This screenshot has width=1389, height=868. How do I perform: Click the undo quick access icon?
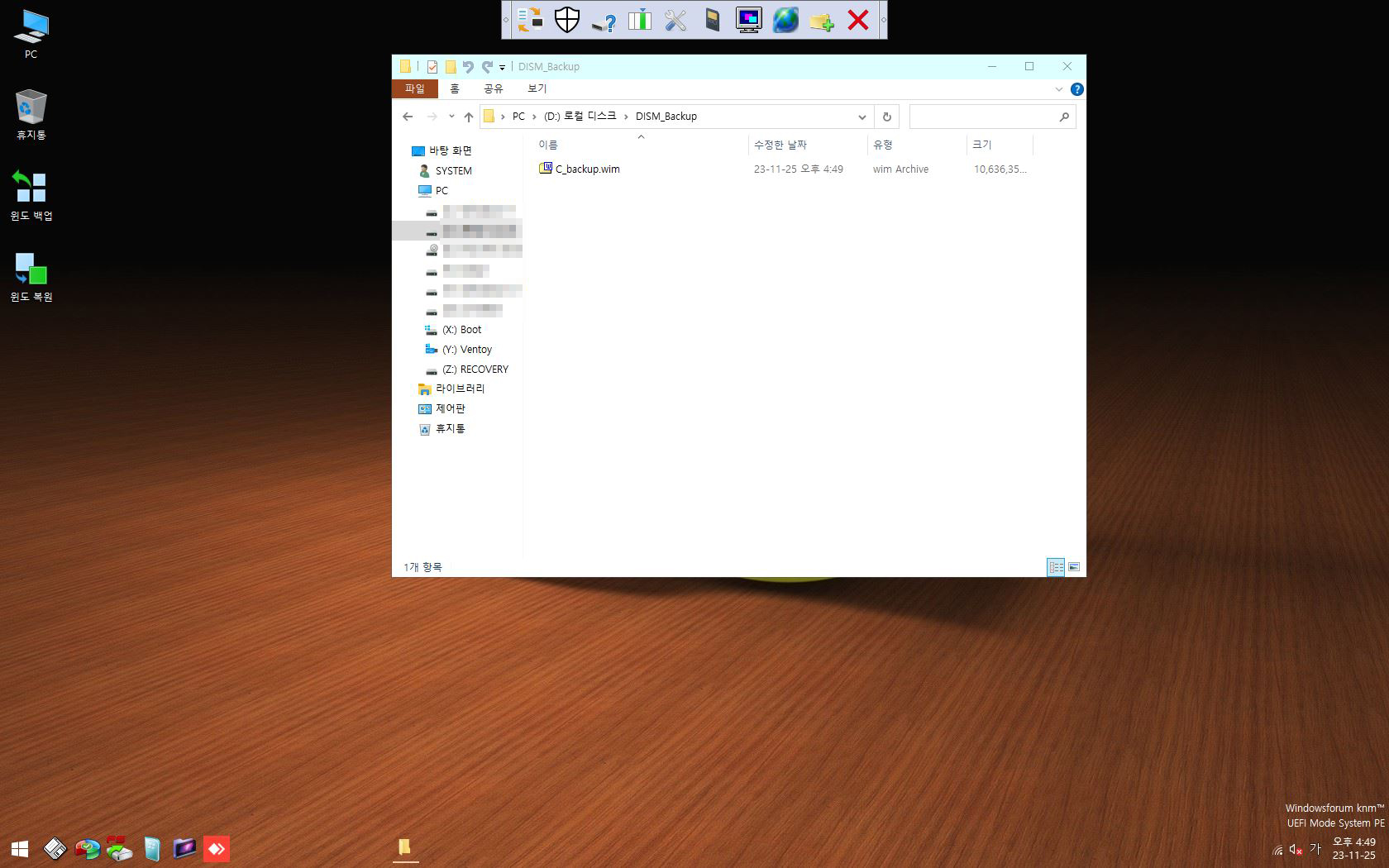click(x=469, y=67)
